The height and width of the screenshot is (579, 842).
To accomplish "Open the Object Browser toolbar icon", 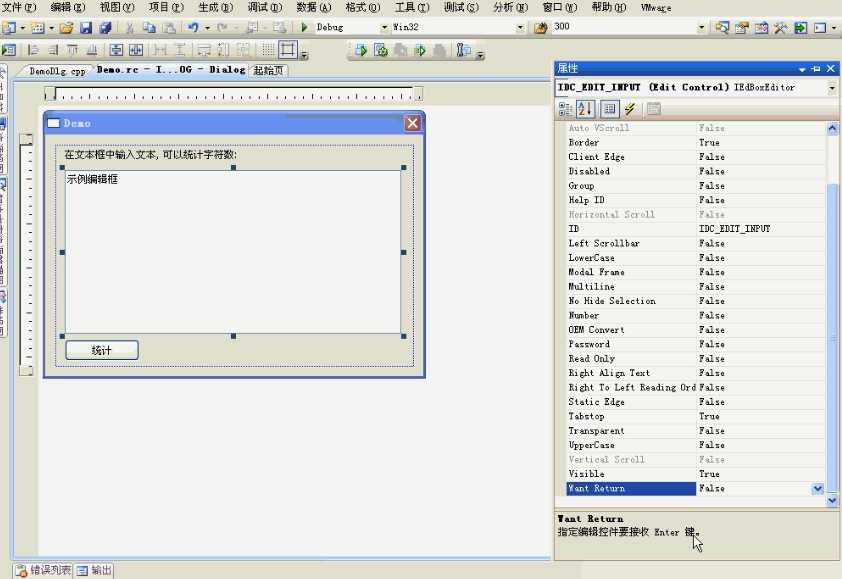I will 761,27.
